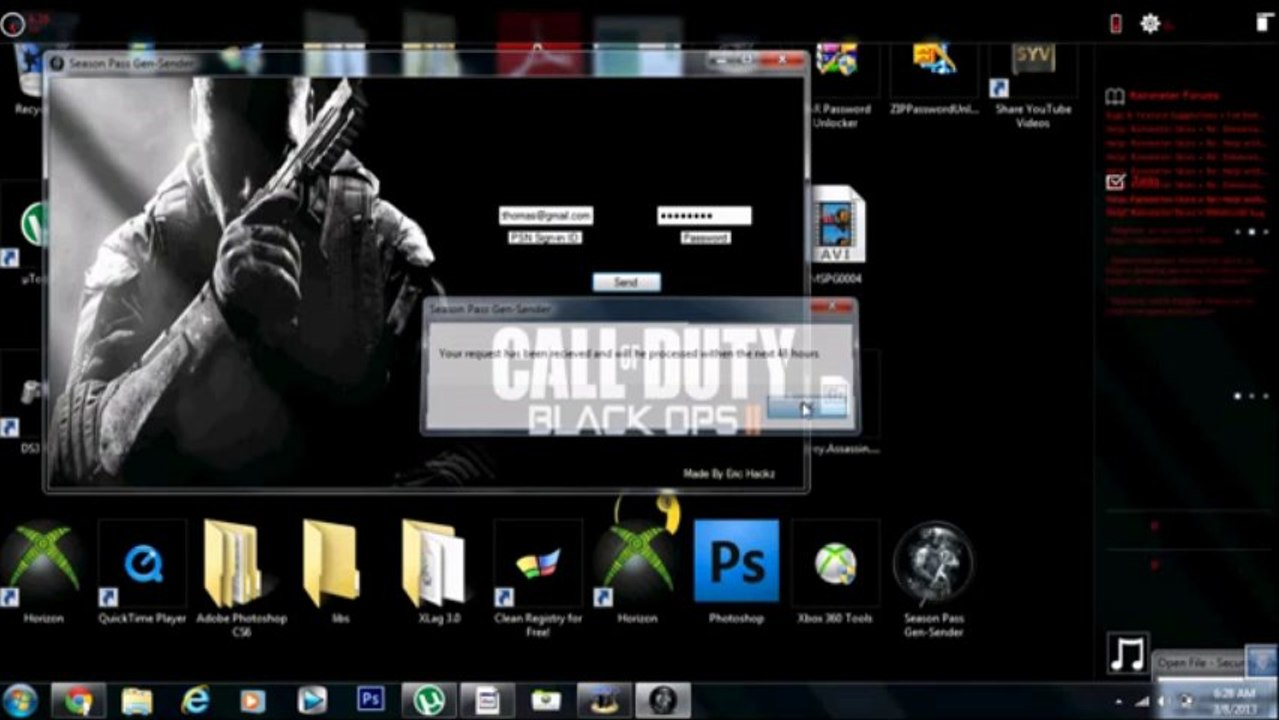Click the circular gauge icon in the top bar
Screen dimensions: 1279x720
click(x=12, y=22)
